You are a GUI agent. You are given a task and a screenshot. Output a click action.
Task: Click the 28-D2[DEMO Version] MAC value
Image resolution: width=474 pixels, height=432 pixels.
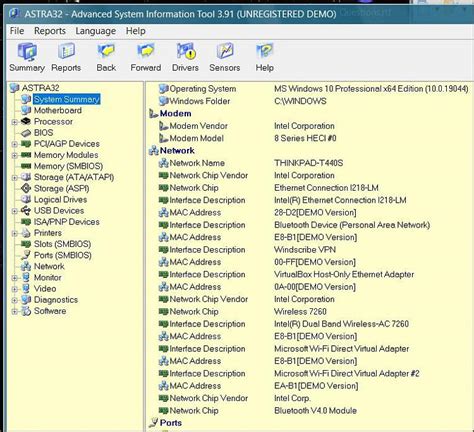[315, 213]
